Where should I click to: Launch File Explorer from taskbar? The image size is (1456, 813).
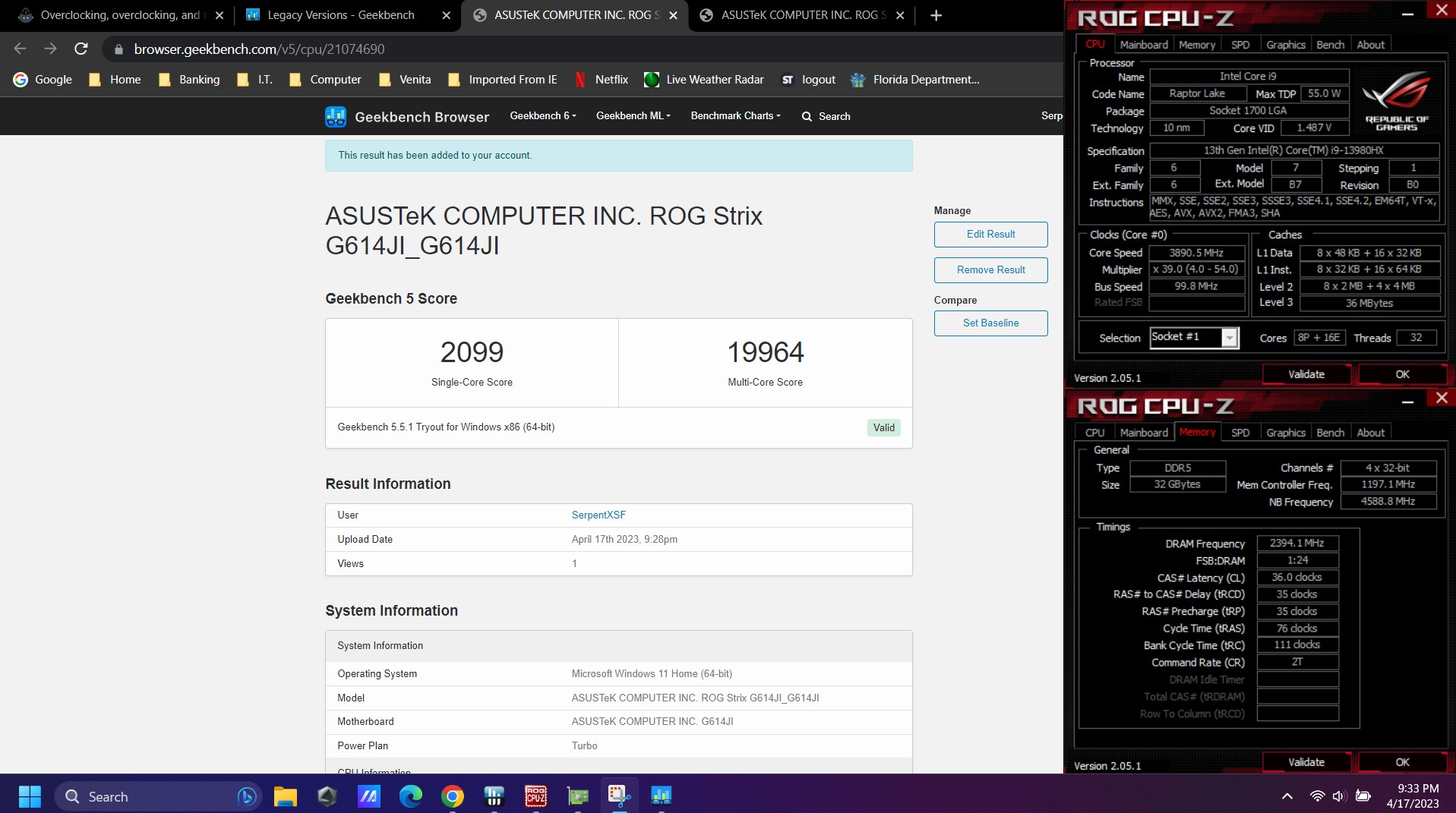[286, 796]
